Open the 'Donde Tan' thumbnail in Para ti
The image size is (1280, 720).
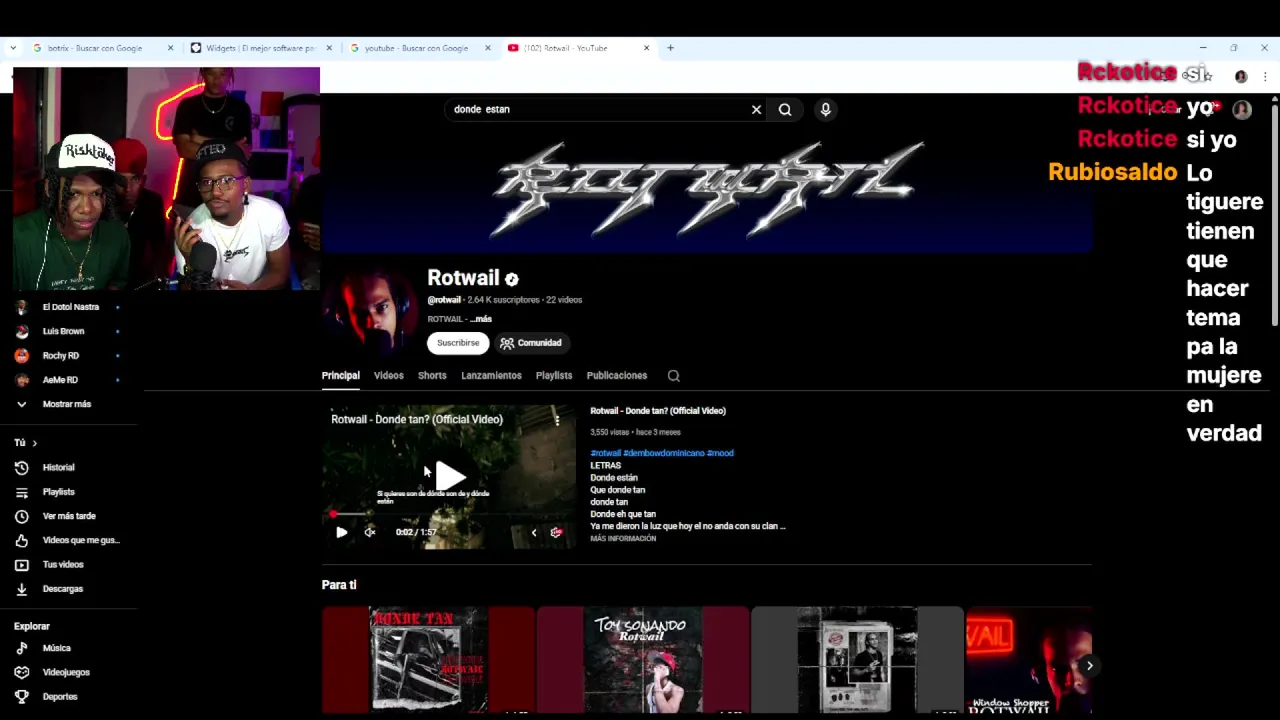coord(428,660)
